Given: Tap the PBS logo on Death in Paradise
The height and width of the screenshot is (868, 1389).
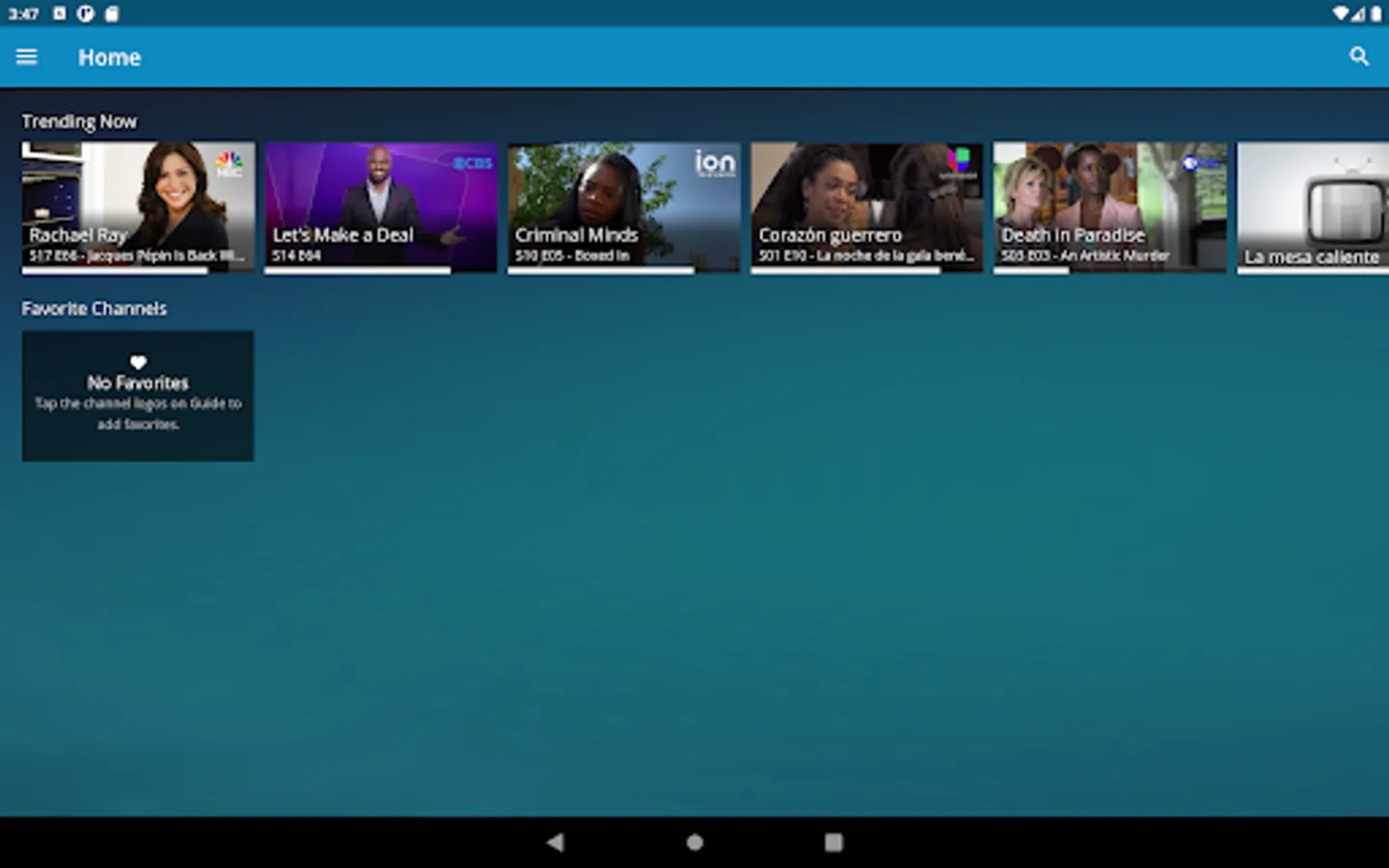Looking at the screenshot, I should coord(1201,163).
